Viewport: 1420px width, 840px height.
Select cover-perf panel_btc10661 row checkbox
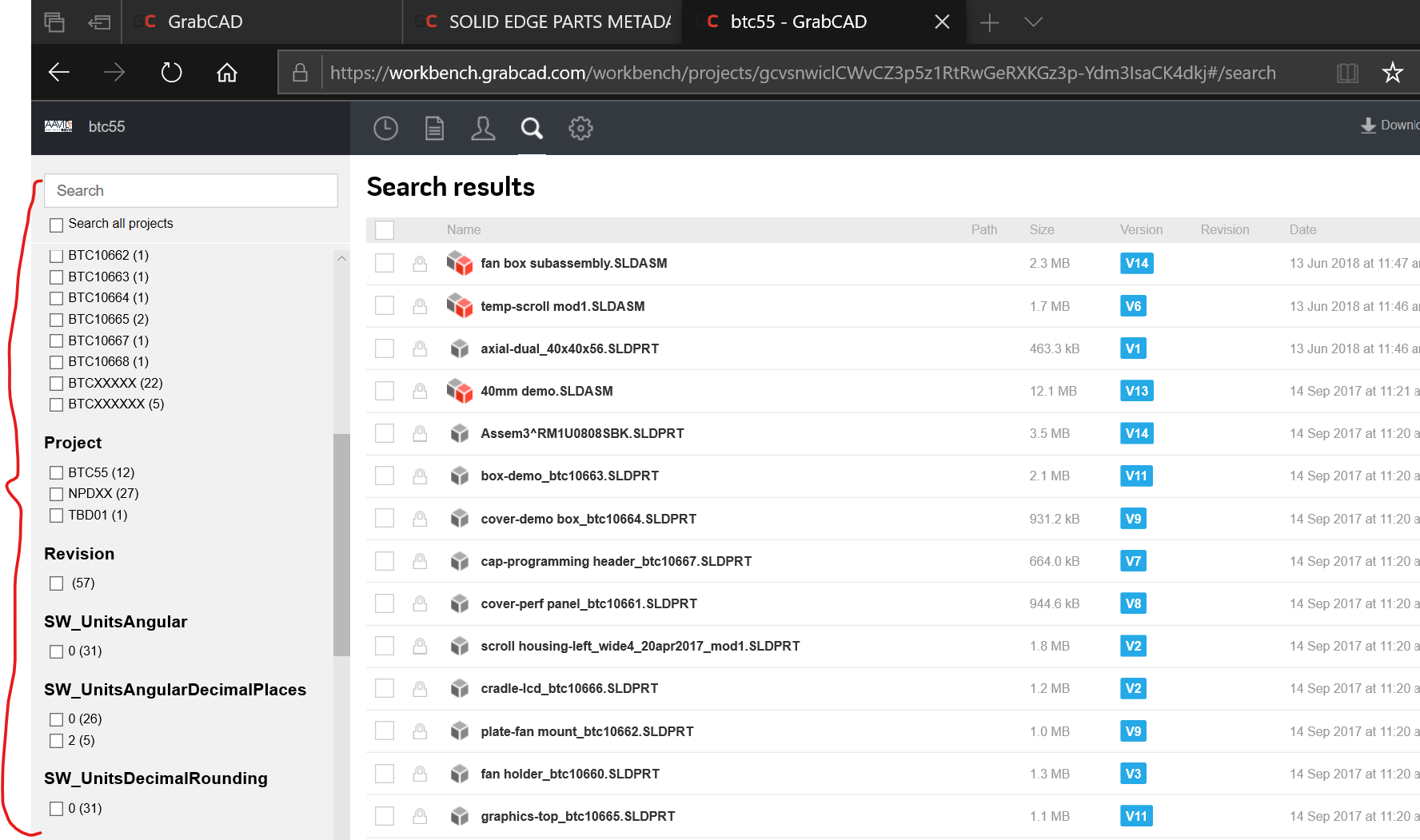coord(385,603)
